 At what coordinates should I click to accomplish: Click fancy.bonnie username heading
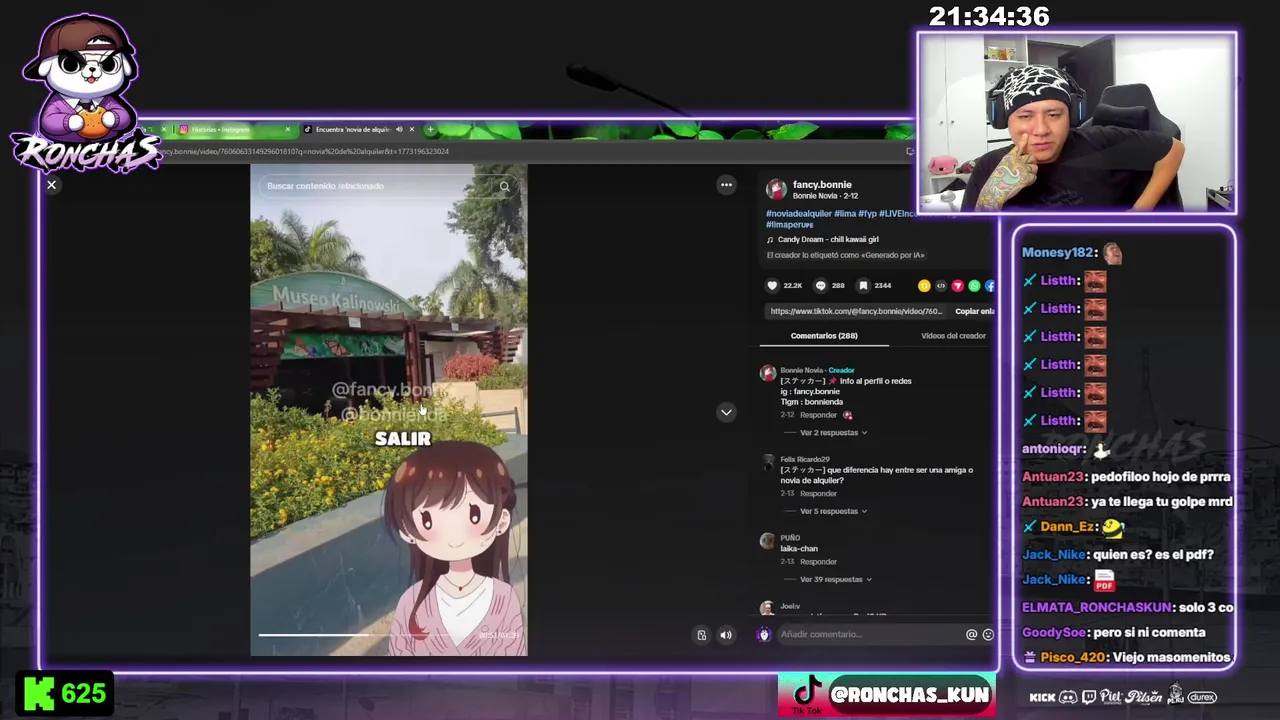click(822, 185)
